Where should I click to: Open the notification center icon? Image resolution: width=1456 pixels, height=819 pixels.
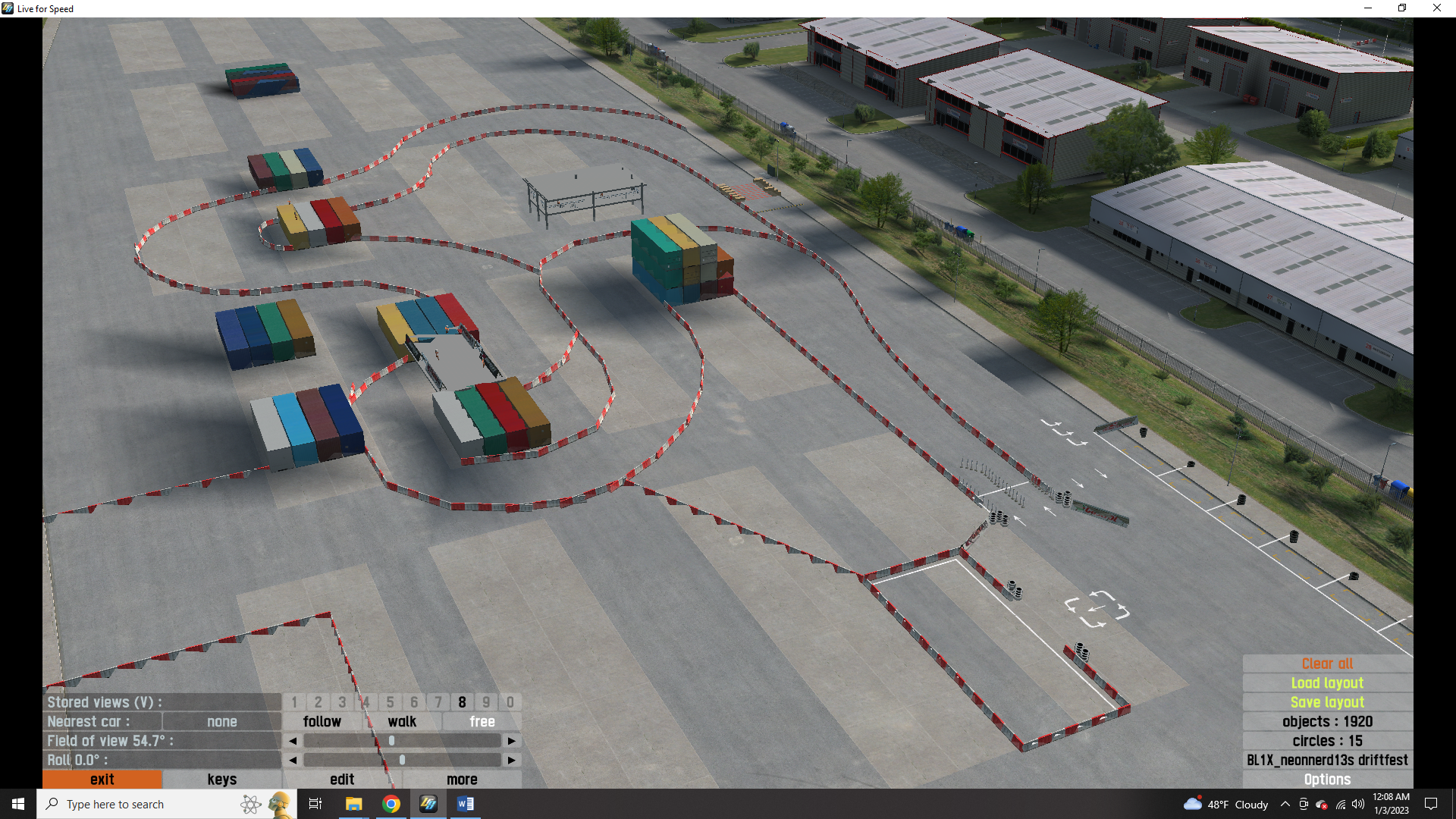tap(1431, 804)
